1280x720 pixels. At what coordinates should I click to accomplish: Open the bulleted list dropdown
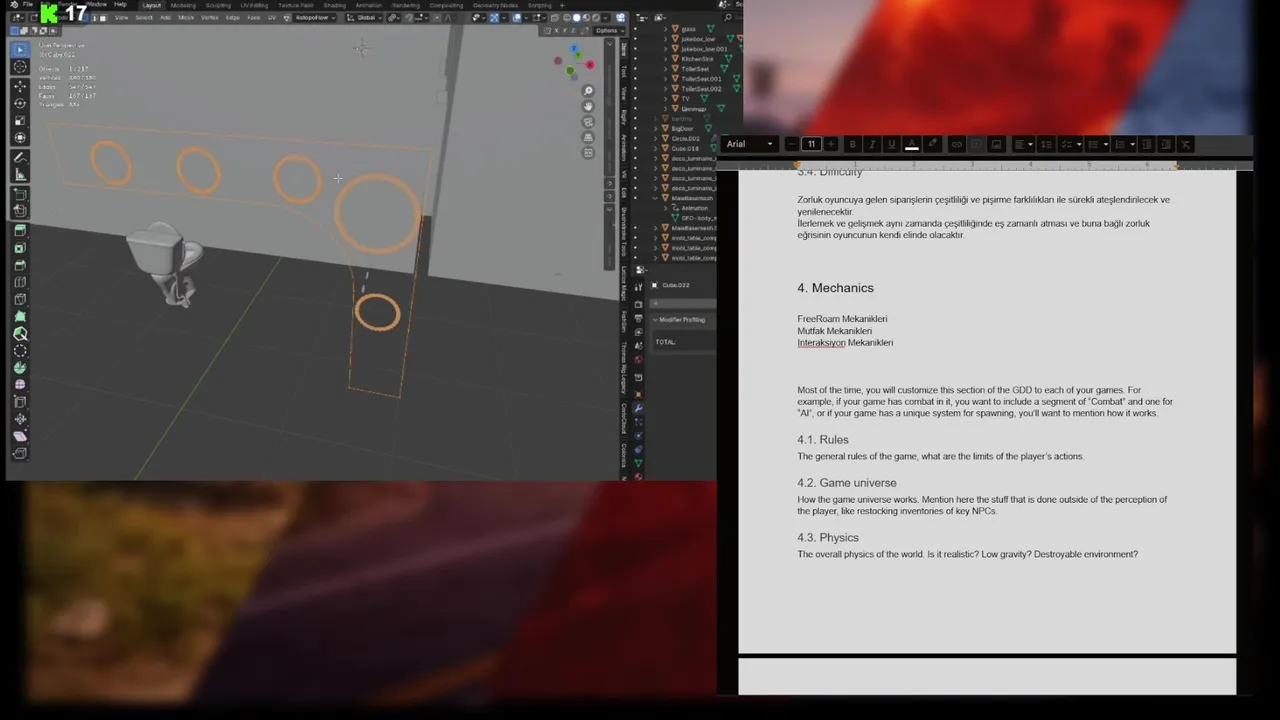1098,144
